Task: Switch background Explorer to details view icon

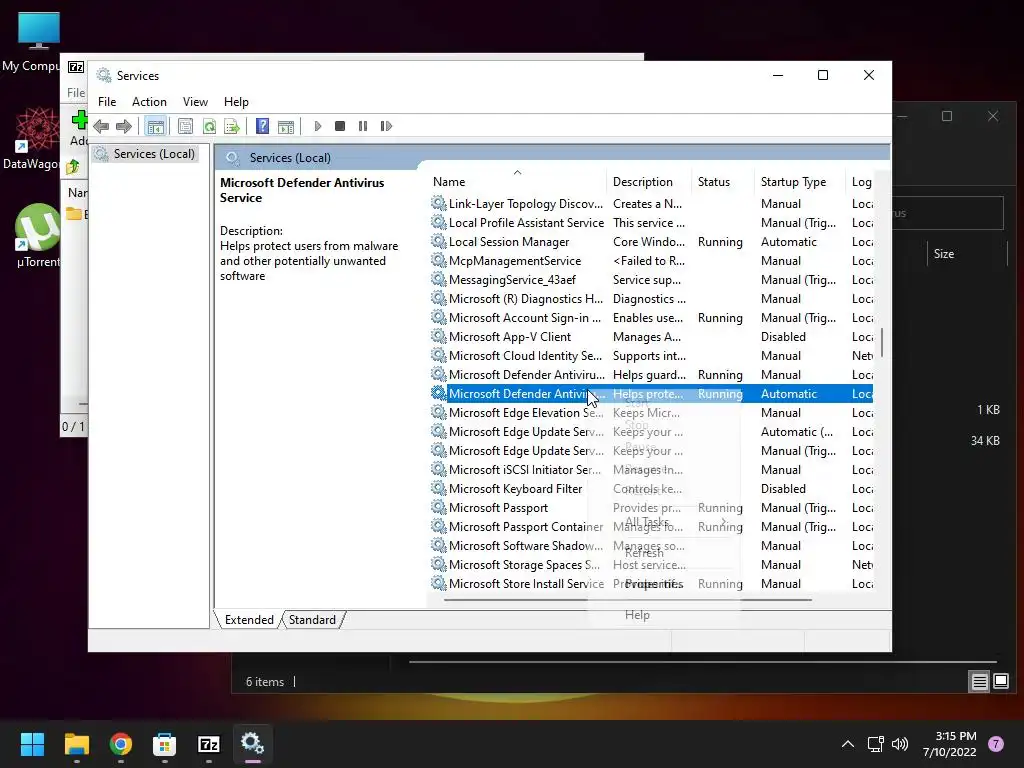Action: tap(980, 682)
